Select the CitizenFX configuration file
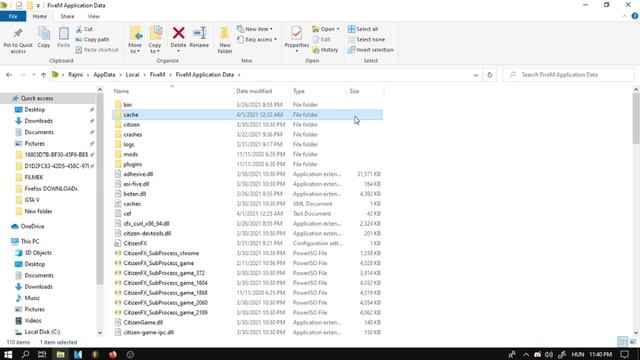Image resolution: width=640 pixels, height=360 pixels. pyautogui.click(x=247, y=243)
